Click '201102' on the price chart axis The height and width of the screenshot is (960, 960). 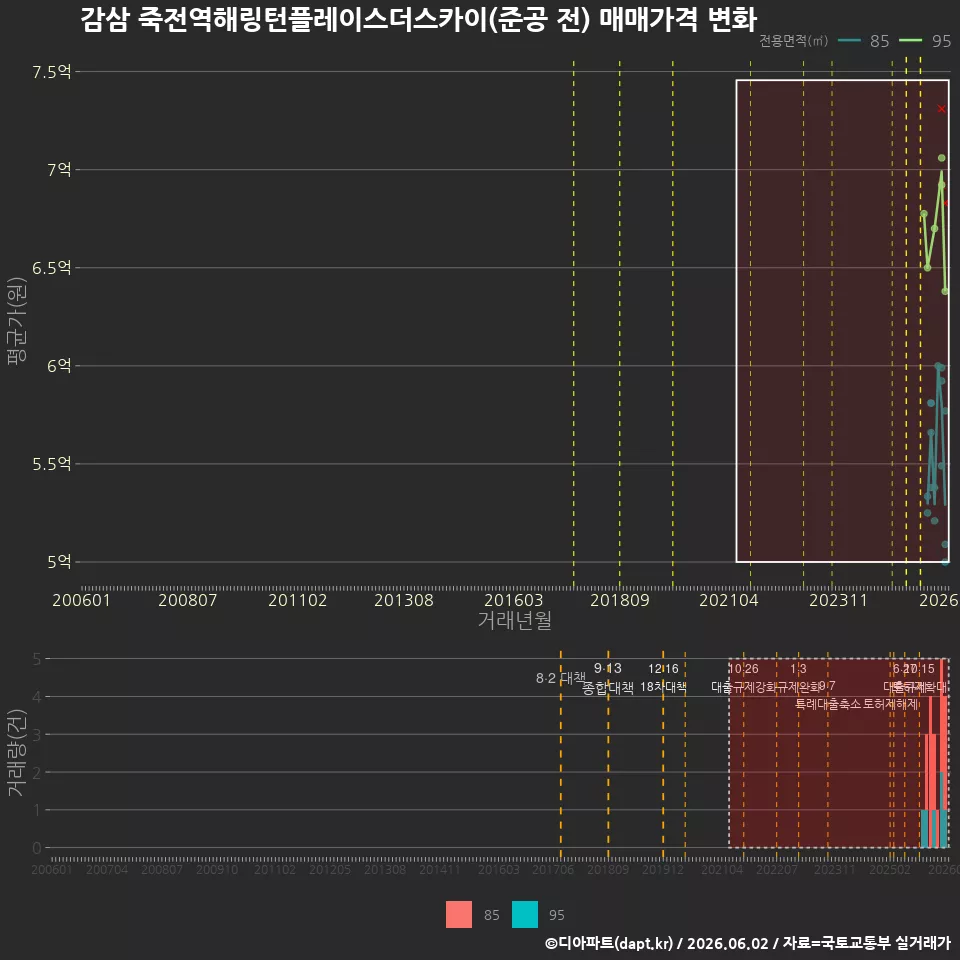pos(298,600)
